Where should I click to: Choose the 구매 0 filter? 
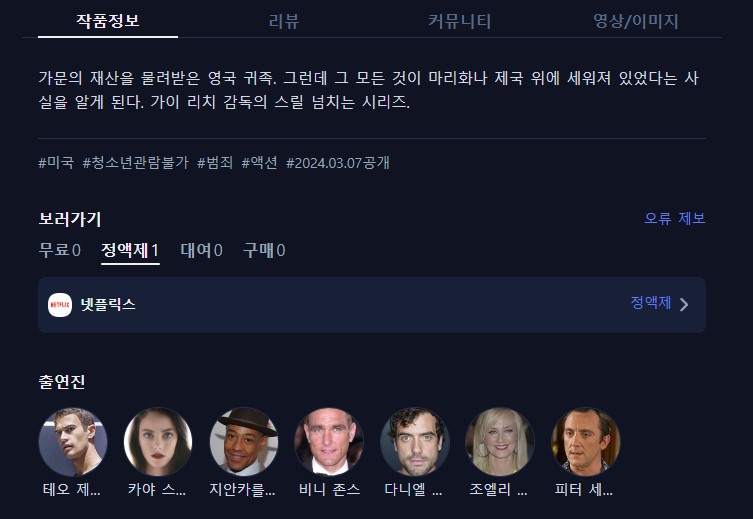pyautogui.click(x=264, y=250)
